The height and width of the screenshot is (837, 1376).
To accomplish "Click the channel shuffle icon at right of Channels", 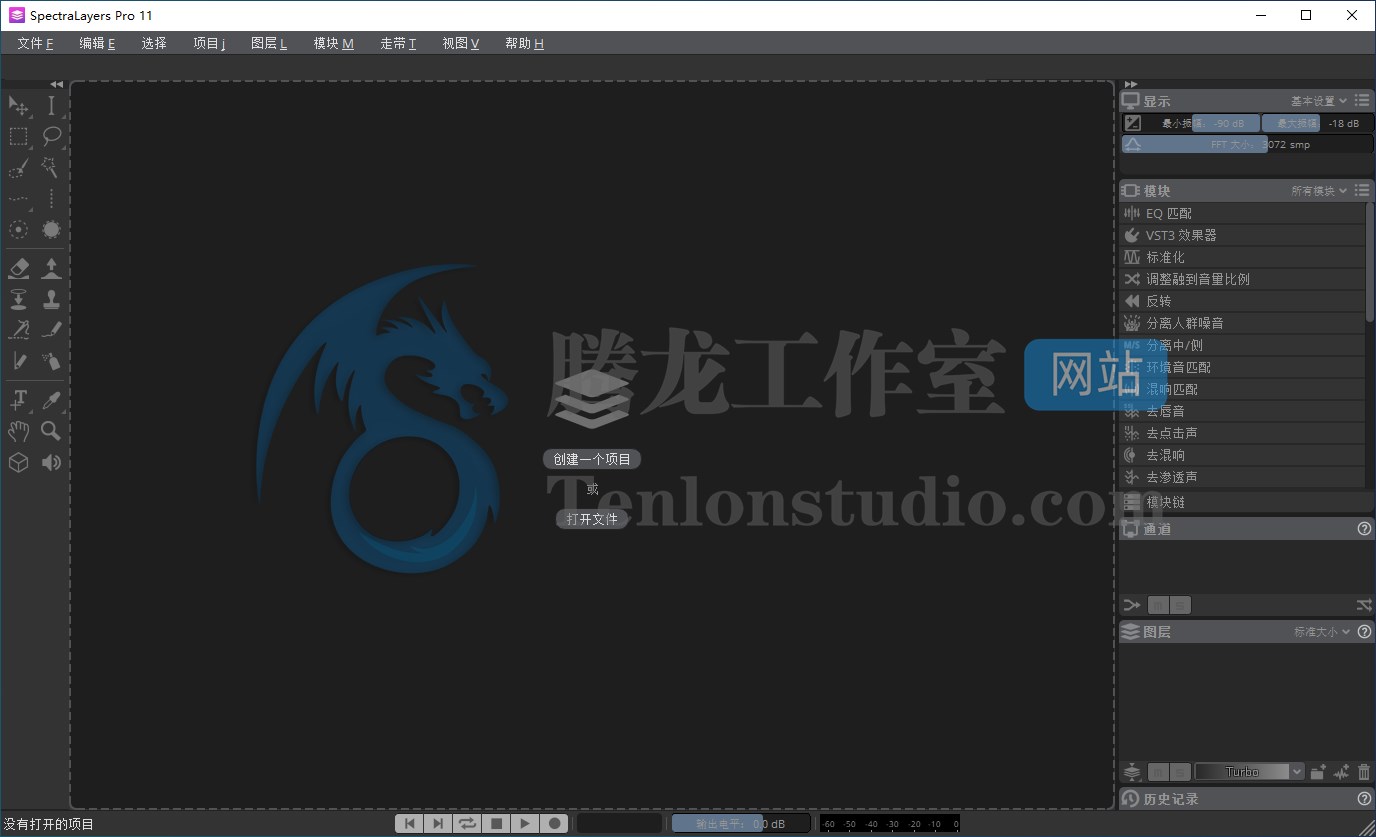I will pyautogui.click(x=1364, y=605).
